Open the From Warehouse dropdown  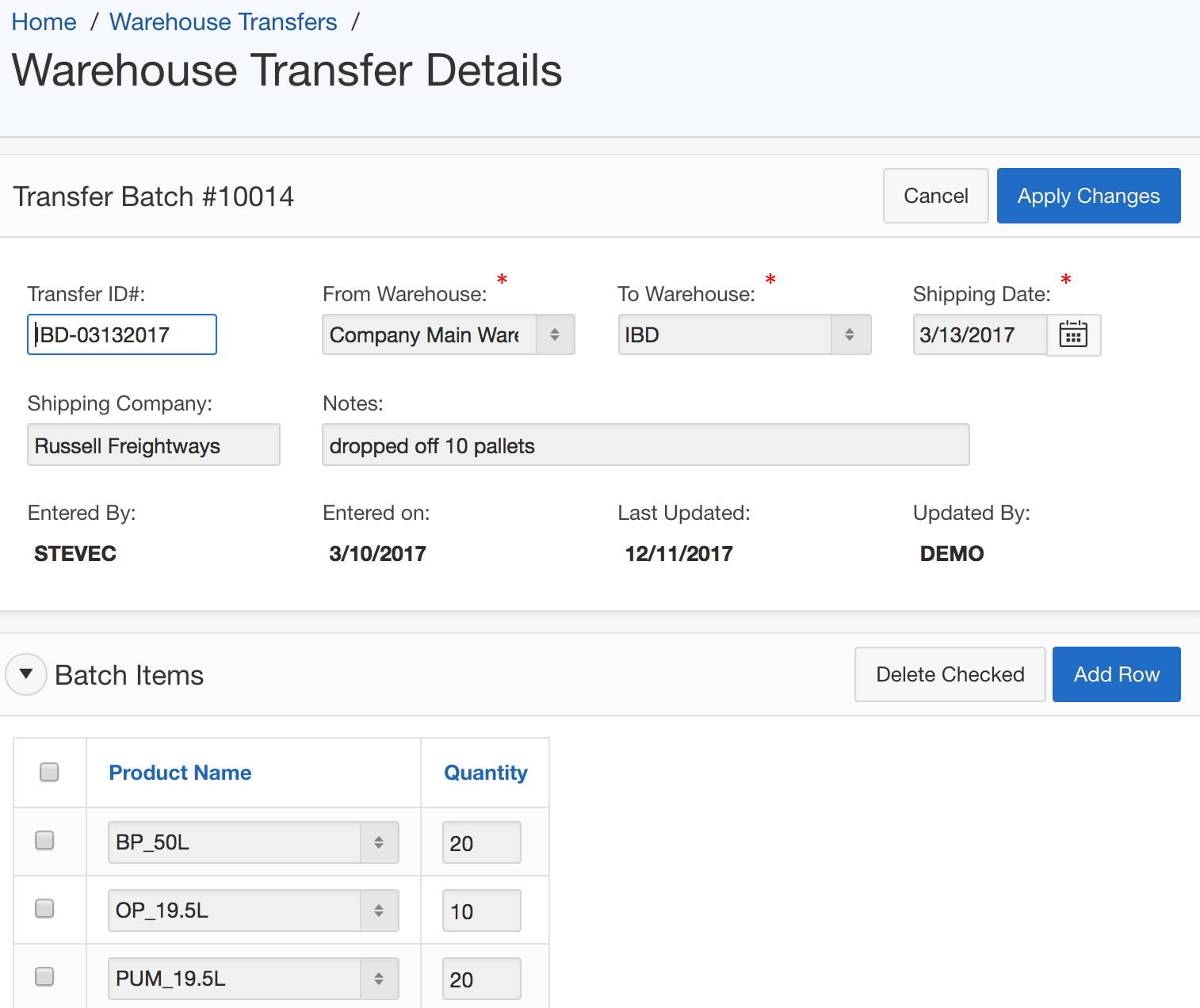pos(448,335)
